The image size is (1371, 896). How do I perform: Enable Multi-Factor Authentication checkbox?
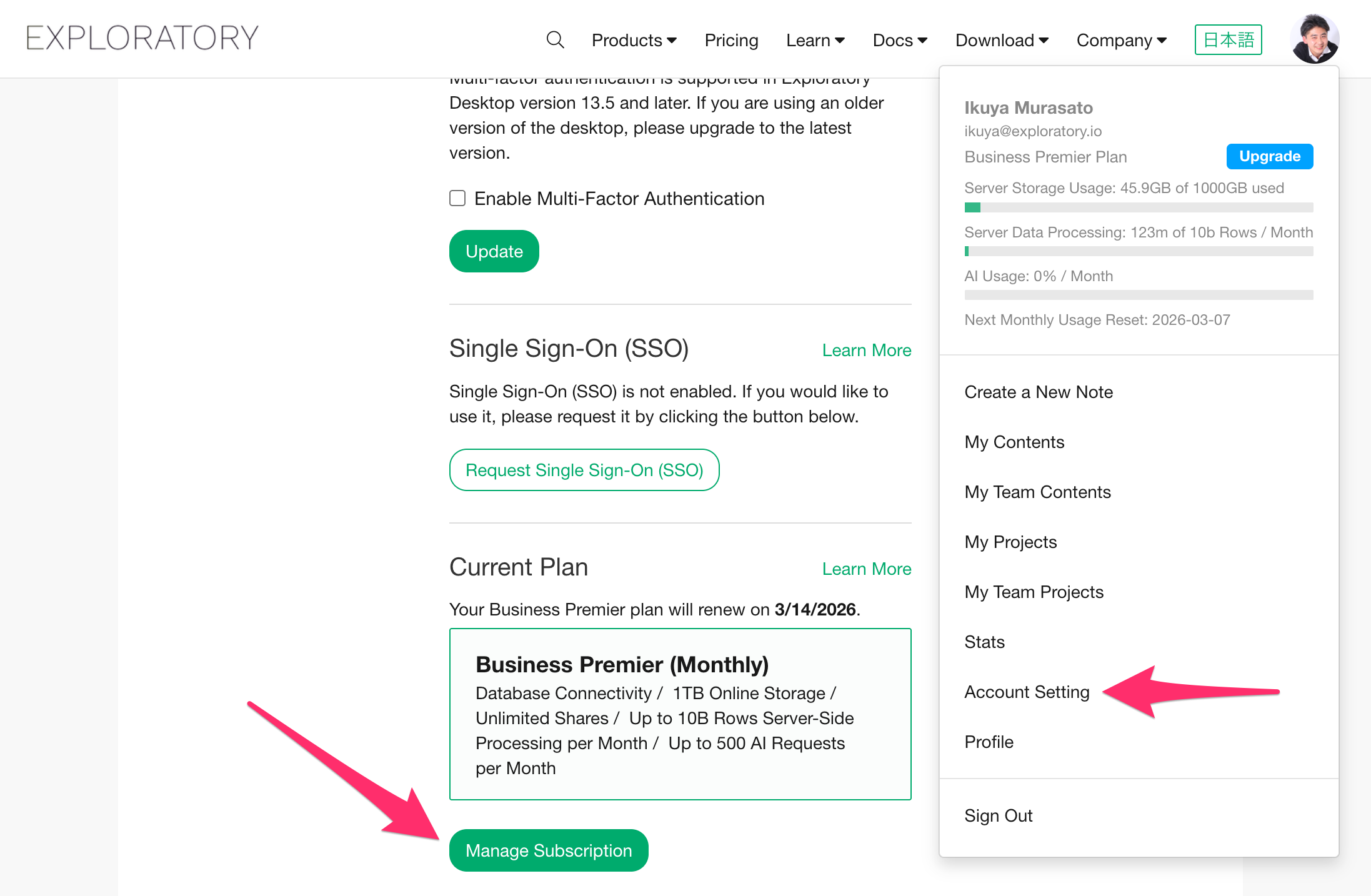click(x=458, y=199)
